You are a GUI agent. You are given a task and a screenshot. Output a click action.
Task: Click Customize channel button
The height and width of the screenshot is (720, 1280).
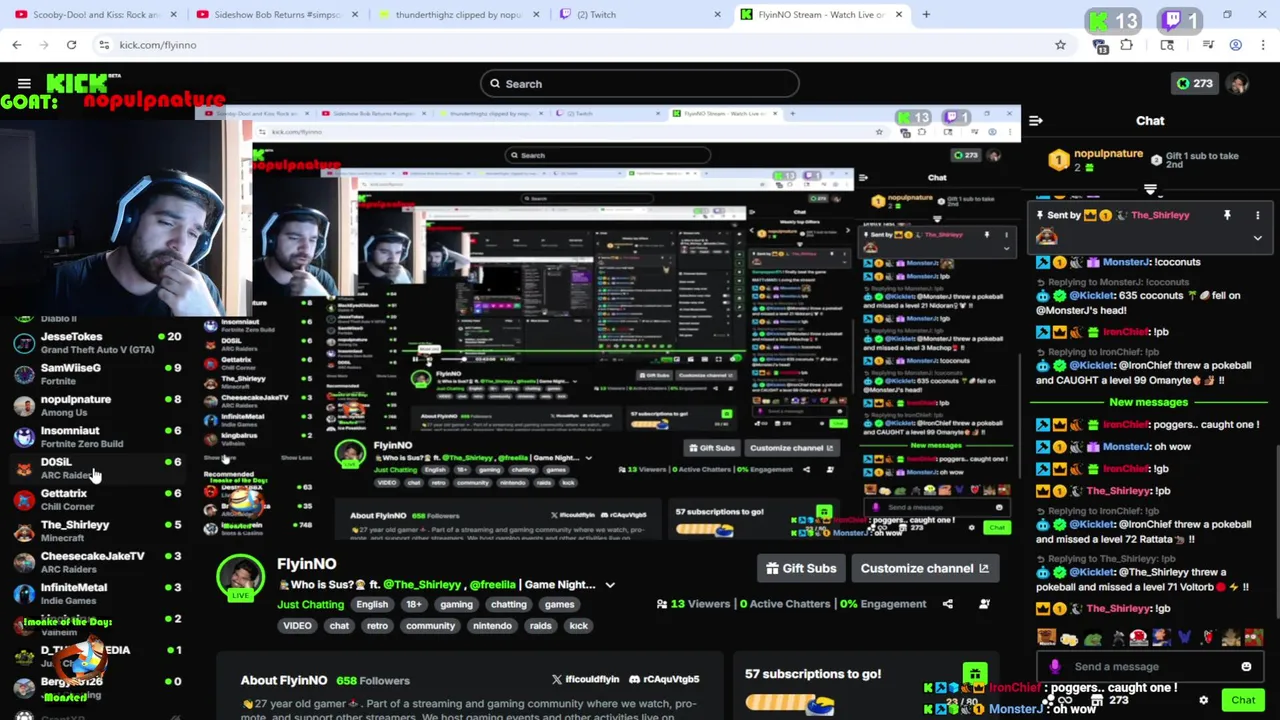tap(925, 568)
